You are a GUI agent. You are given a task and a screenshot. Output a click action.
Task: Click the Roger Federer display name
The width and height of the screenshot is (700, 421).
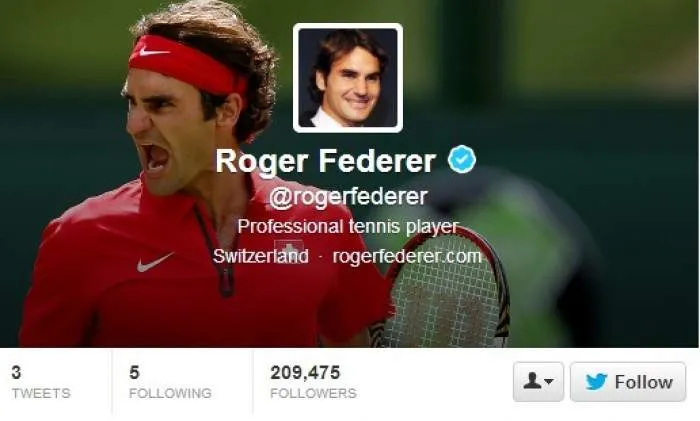325,161
